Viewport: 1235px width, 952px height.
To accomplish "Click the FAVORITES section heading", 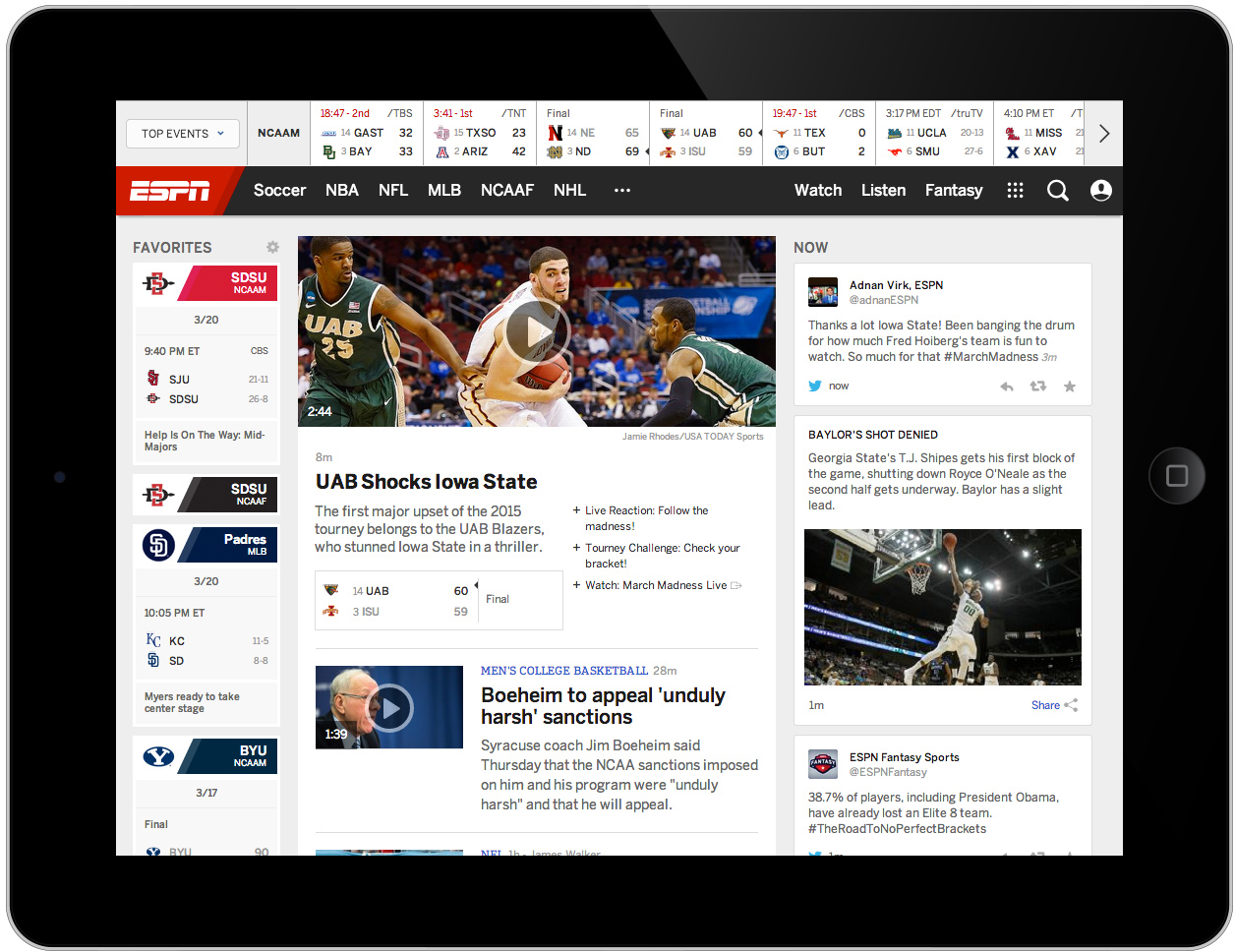I will tap(172, 248).
